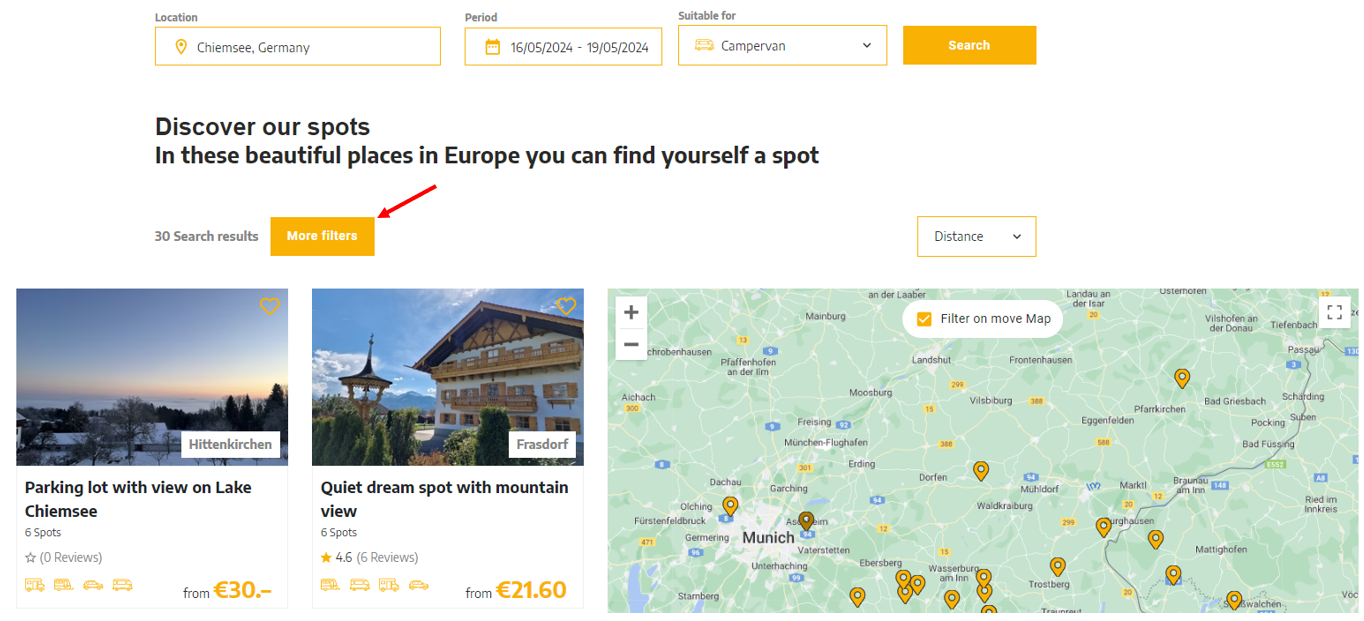Click the map pin near Trostberg
Image resolution: width=1364 pixels, height=621 pixels.
[x=1058, y=566]
